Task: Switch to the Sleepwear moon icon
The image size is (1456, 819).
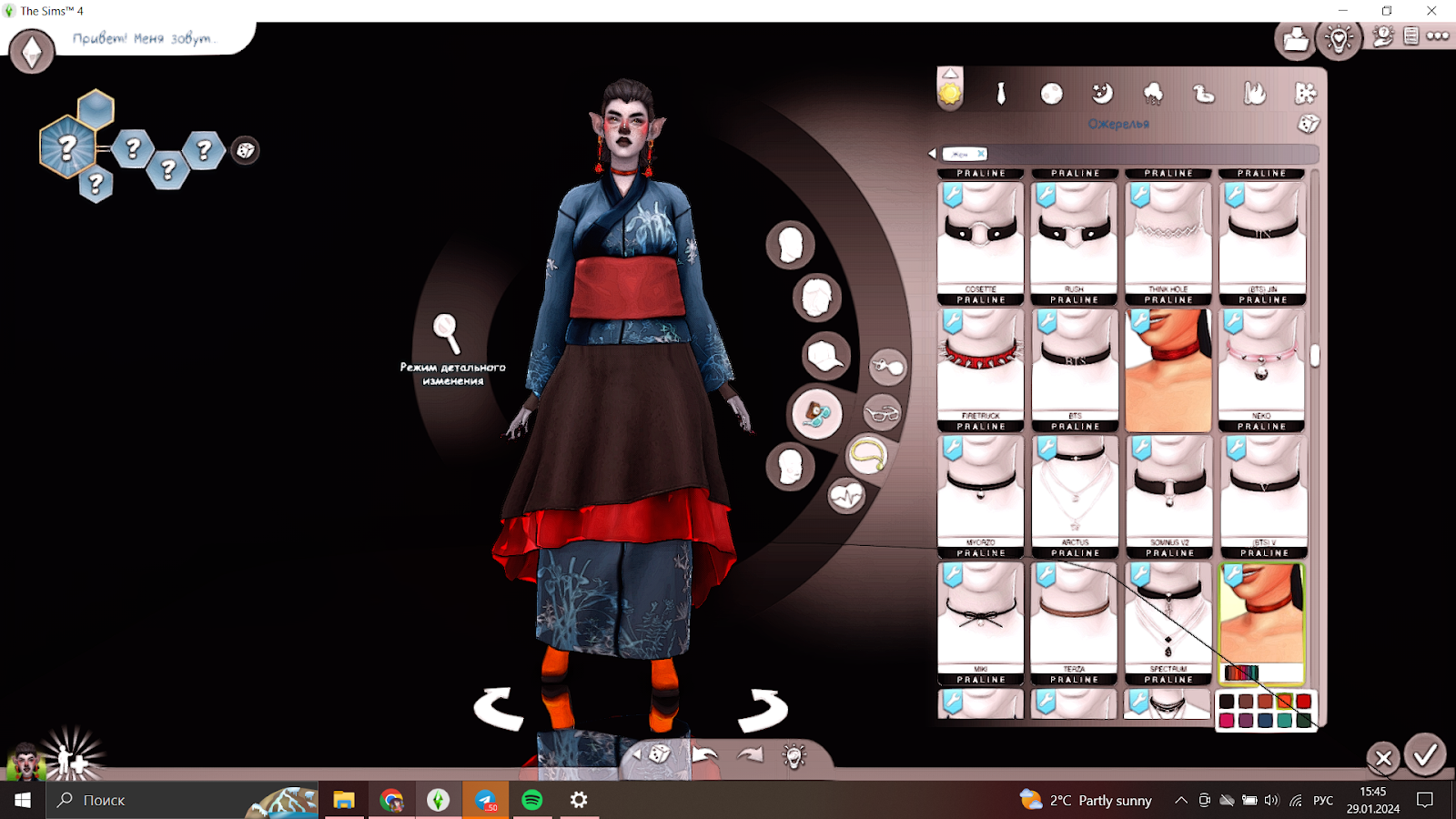Action: pos(1102,93)
